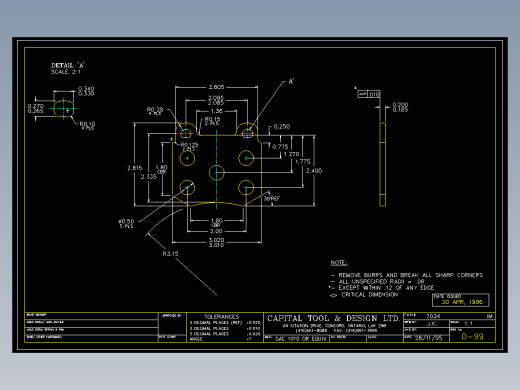Click the 'SAE 1010 OR EQUIV.' material text
Screen dimensions: 520x390
pos(301,339)
